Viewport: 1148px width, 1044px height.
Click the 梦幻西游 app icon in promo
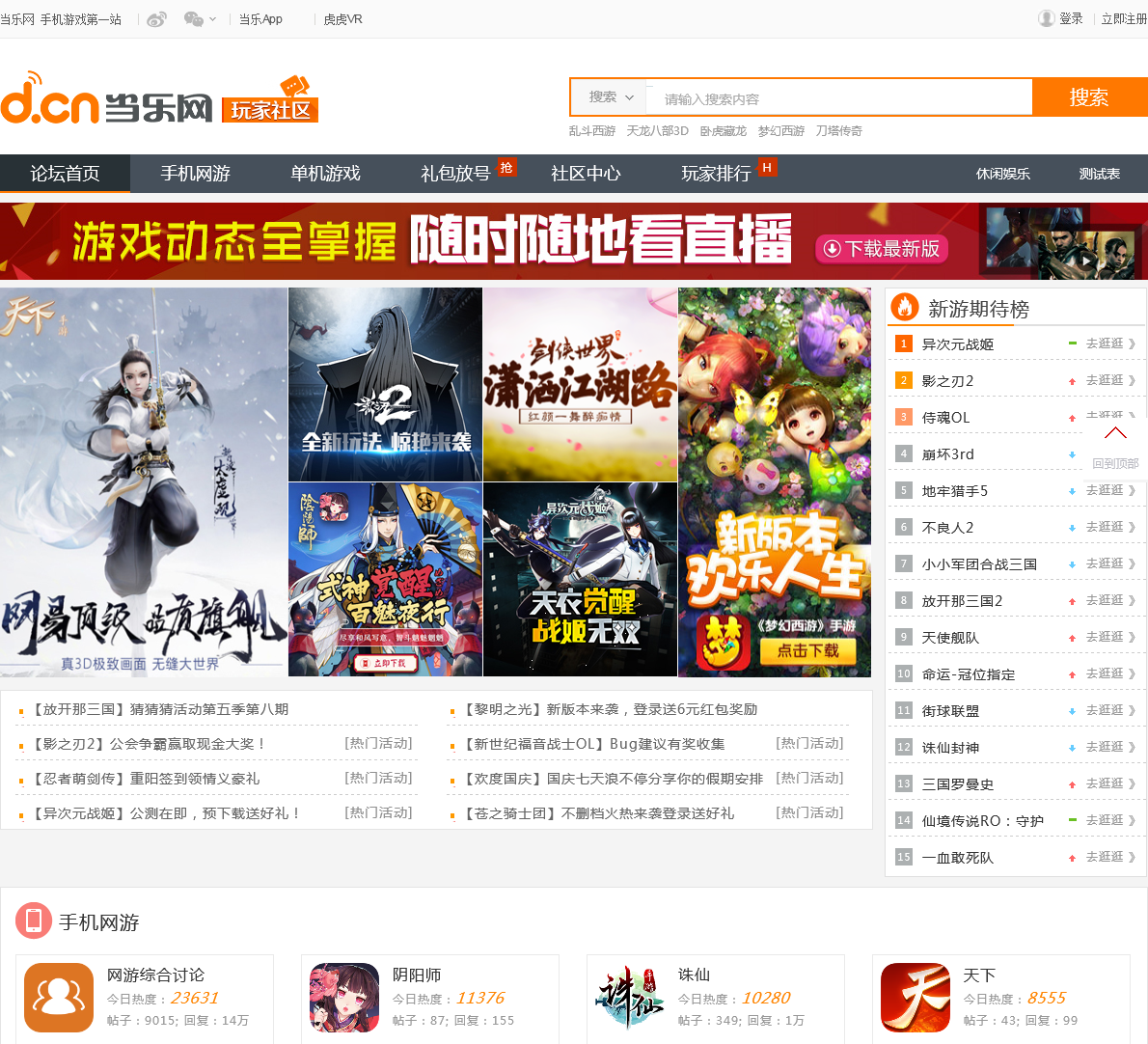[724, 642]
